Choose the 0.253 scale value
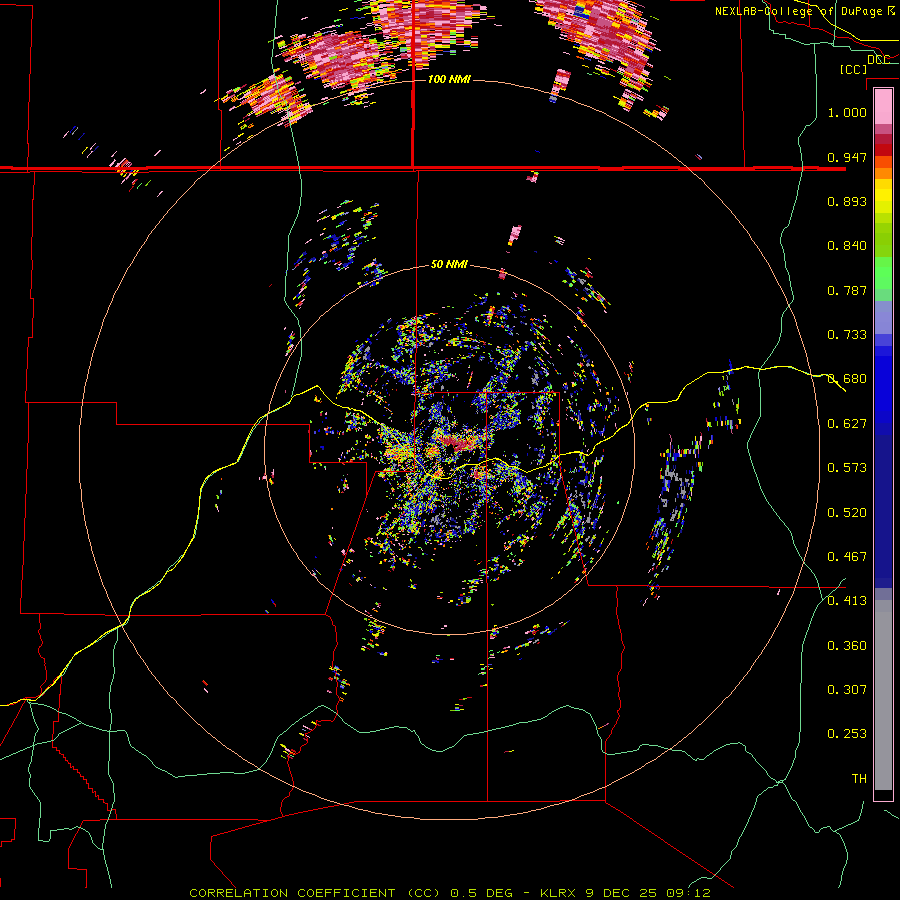This screenshot has width=900, height=900. 847,734
